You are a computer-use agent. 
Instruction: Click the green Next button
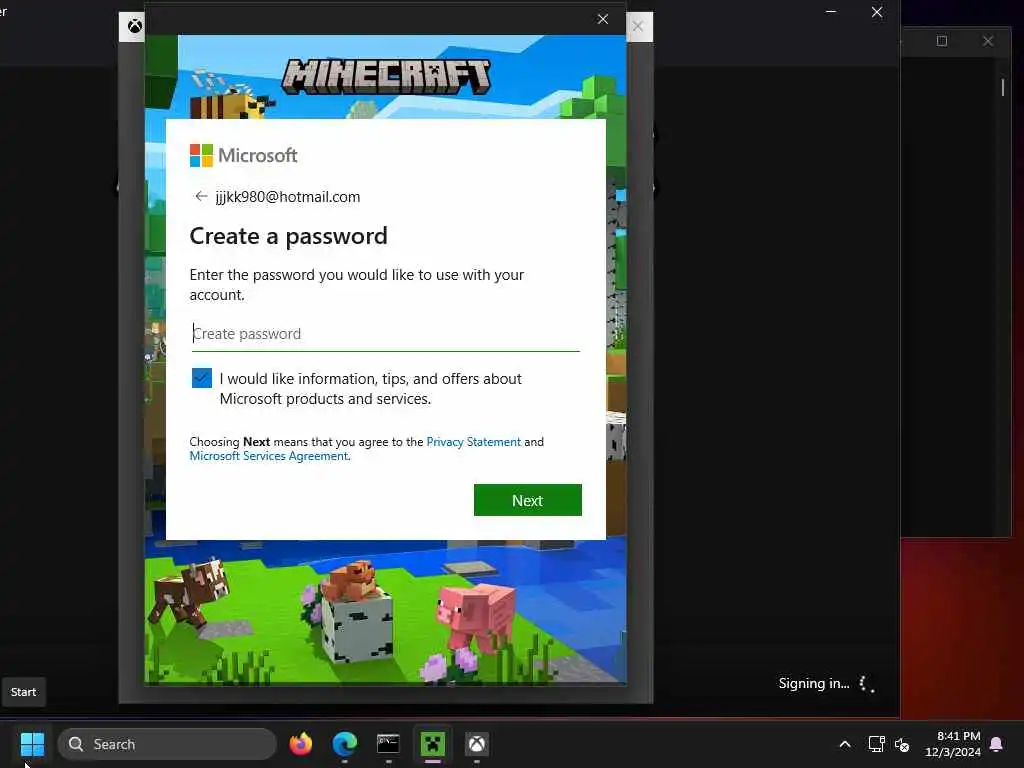(528, 500)
